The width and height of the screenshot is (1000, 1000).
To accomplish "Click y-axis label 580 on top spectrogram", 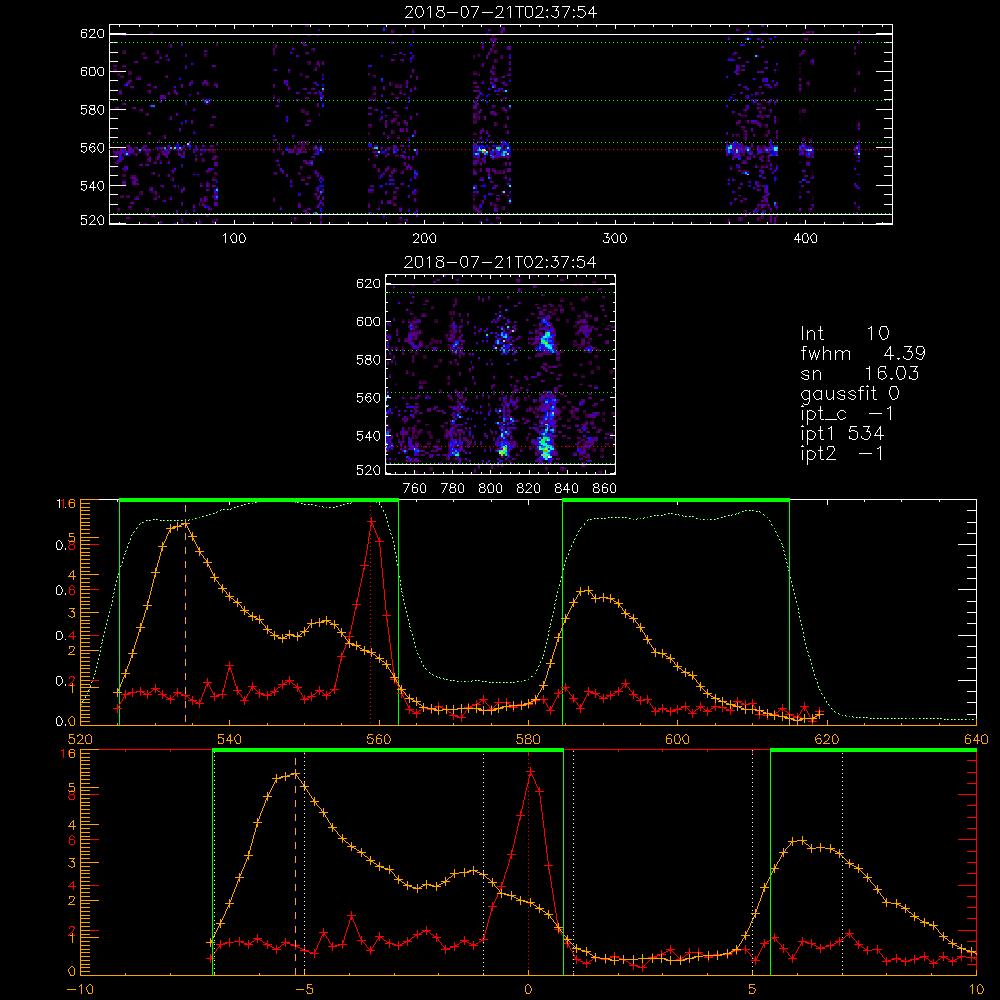I will (x=92, y=110).
